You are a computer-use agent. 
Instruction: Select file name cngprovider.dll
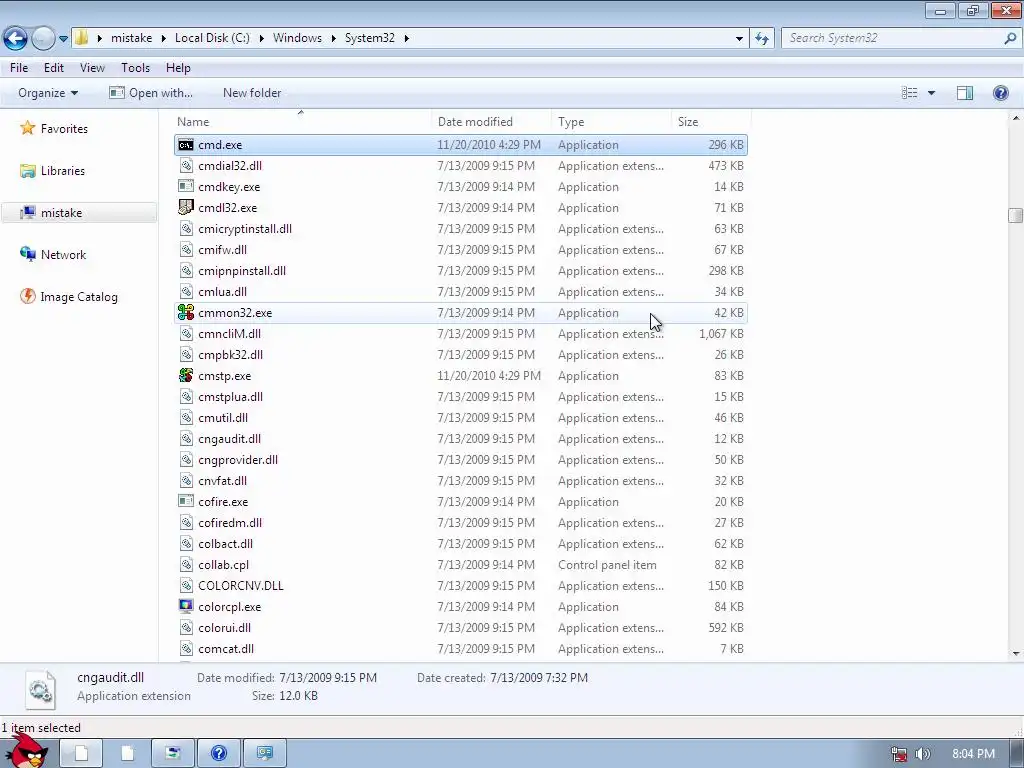click(238, 460)
